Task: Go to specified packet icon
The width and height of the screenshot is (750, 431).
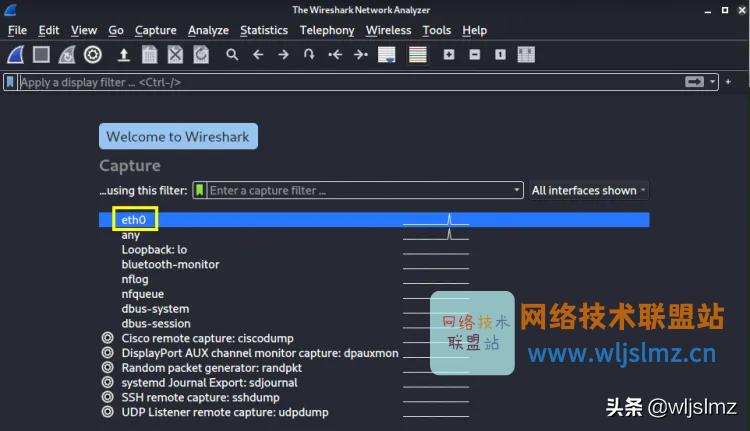Action: [x=309, y=55]
